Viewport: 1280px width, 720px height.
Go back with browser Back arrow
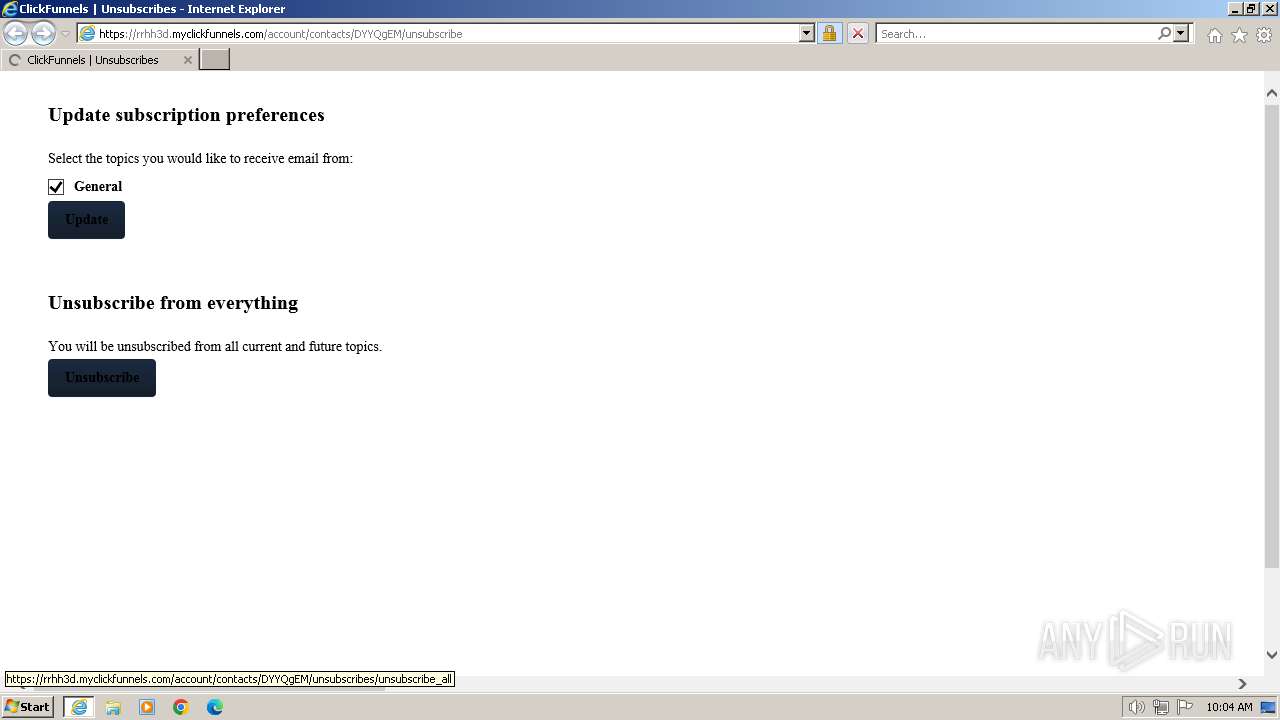[15, 34]
